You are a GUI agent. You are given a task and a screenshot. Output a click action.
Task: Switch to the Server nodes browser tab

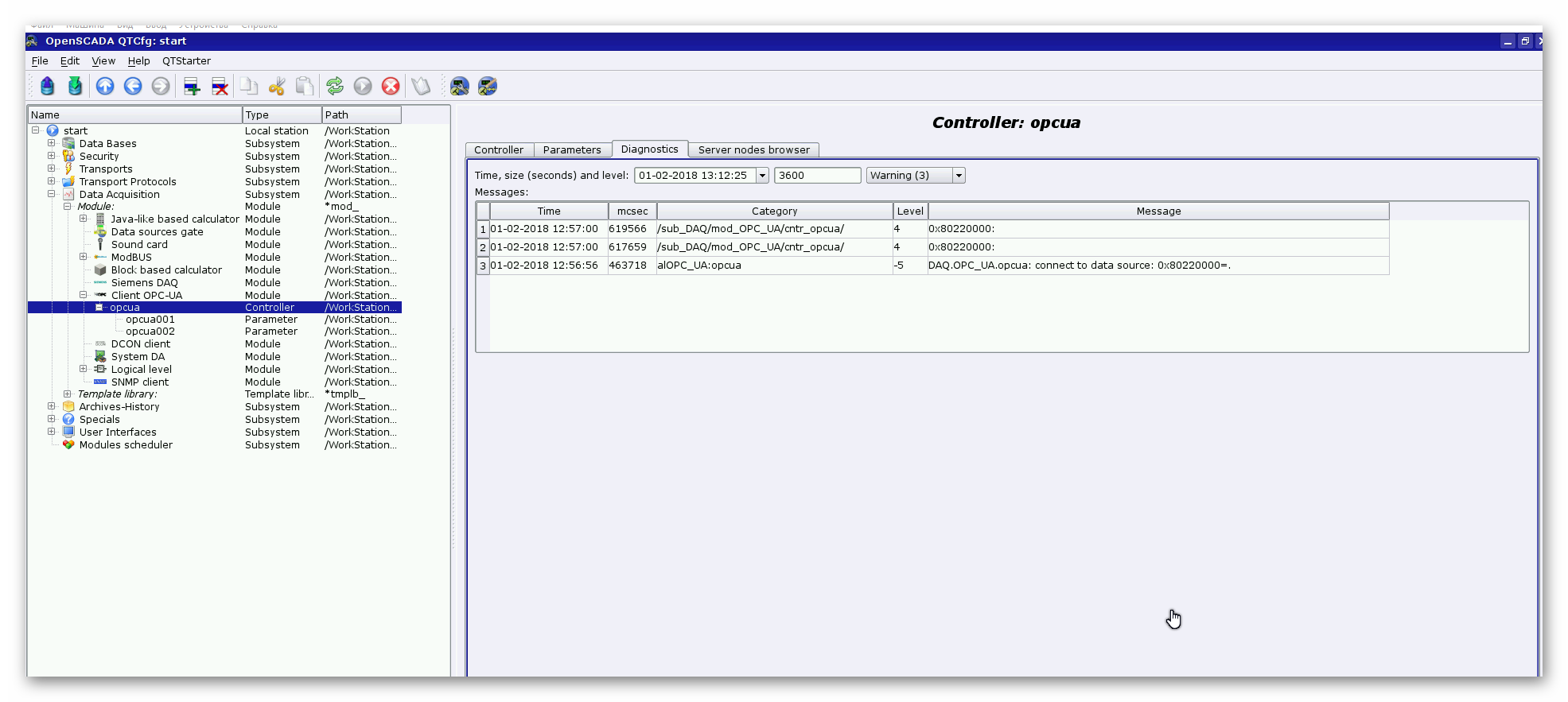point(753,149)
